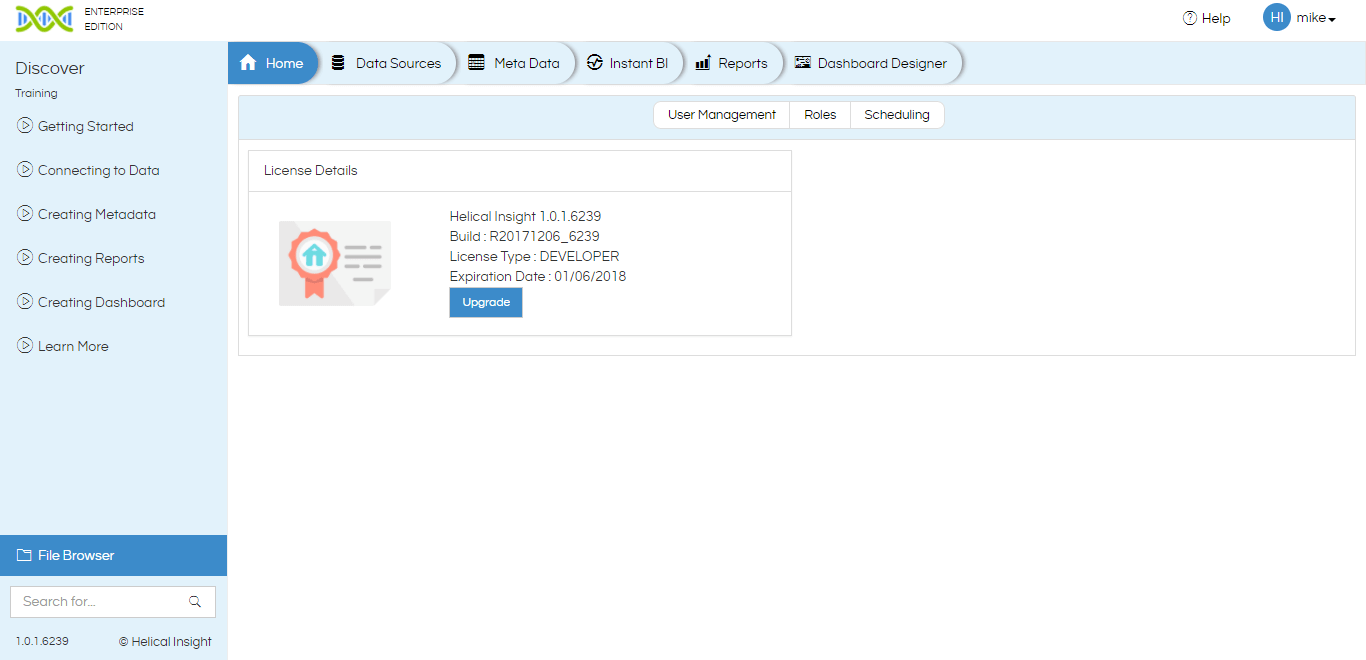Open the Scheduling section

(897, 115)
